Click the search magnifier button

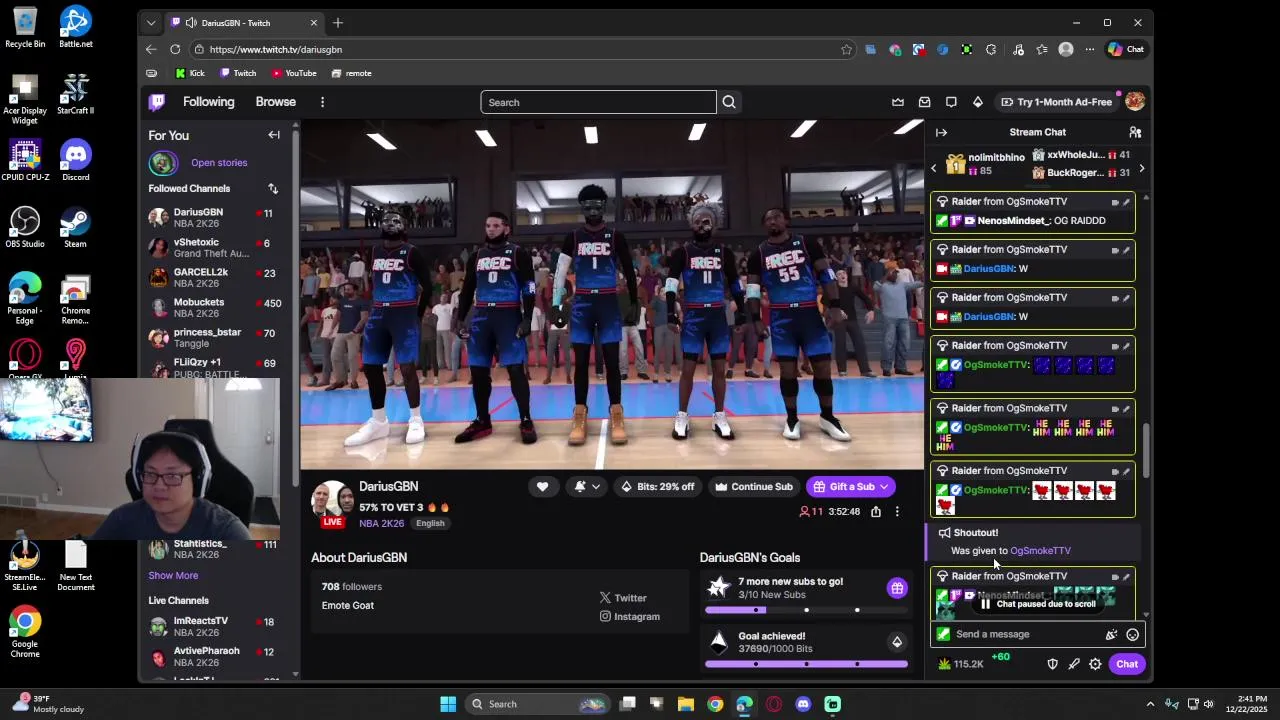[729, 102]
